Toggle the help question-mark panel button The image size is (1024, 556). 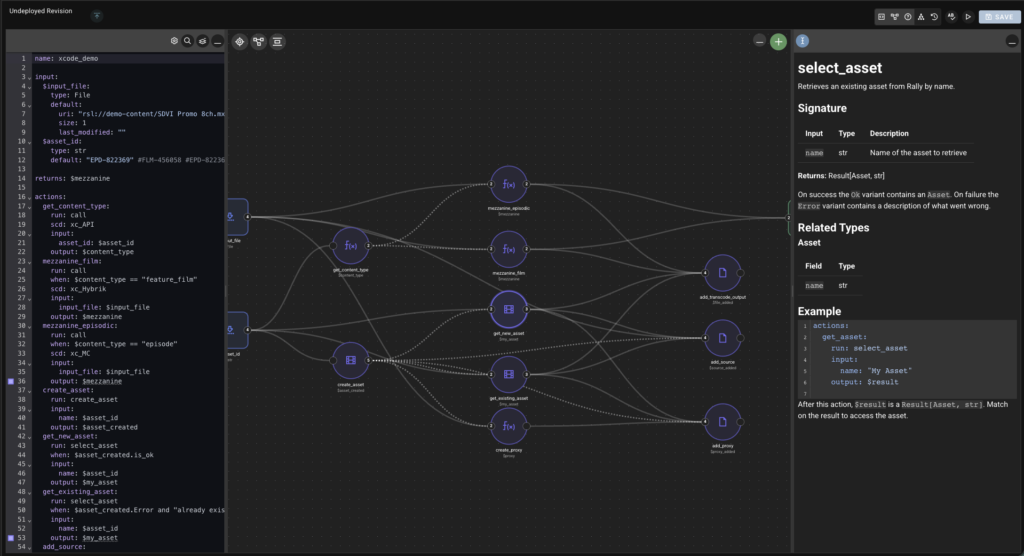(x=907, y=17)
